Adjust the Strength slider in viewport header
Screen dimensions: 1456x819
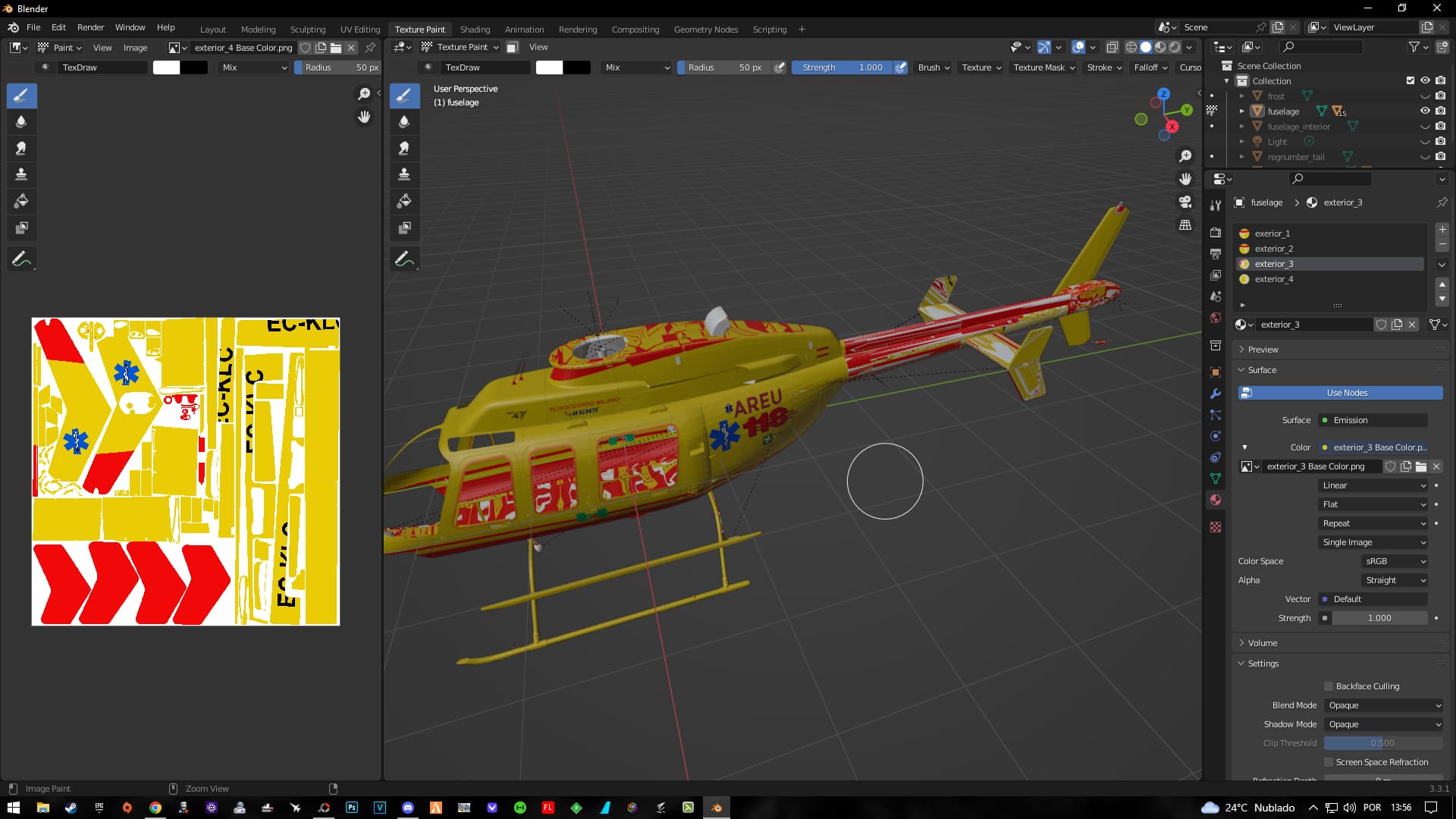[x=842, y=67]
